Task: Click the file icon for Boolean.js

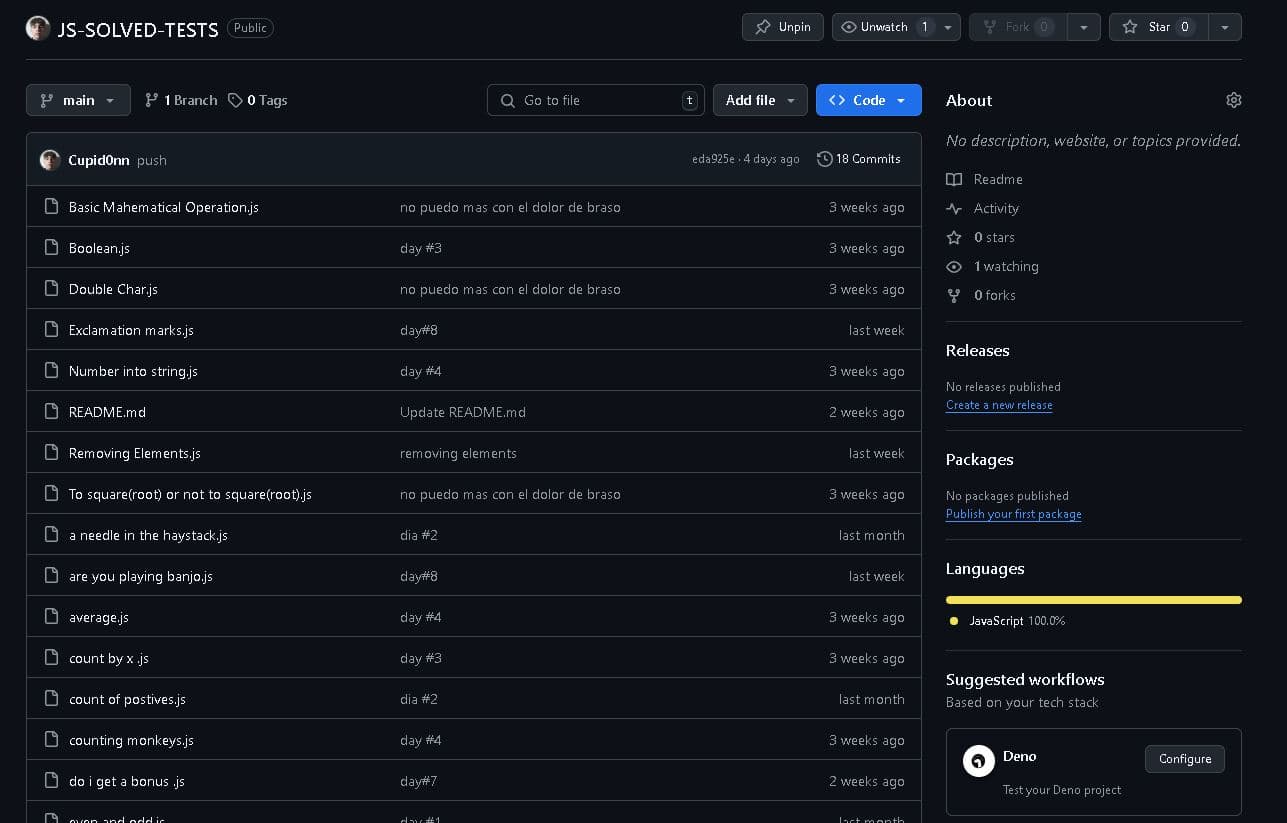Action: (x=51, y=248)
